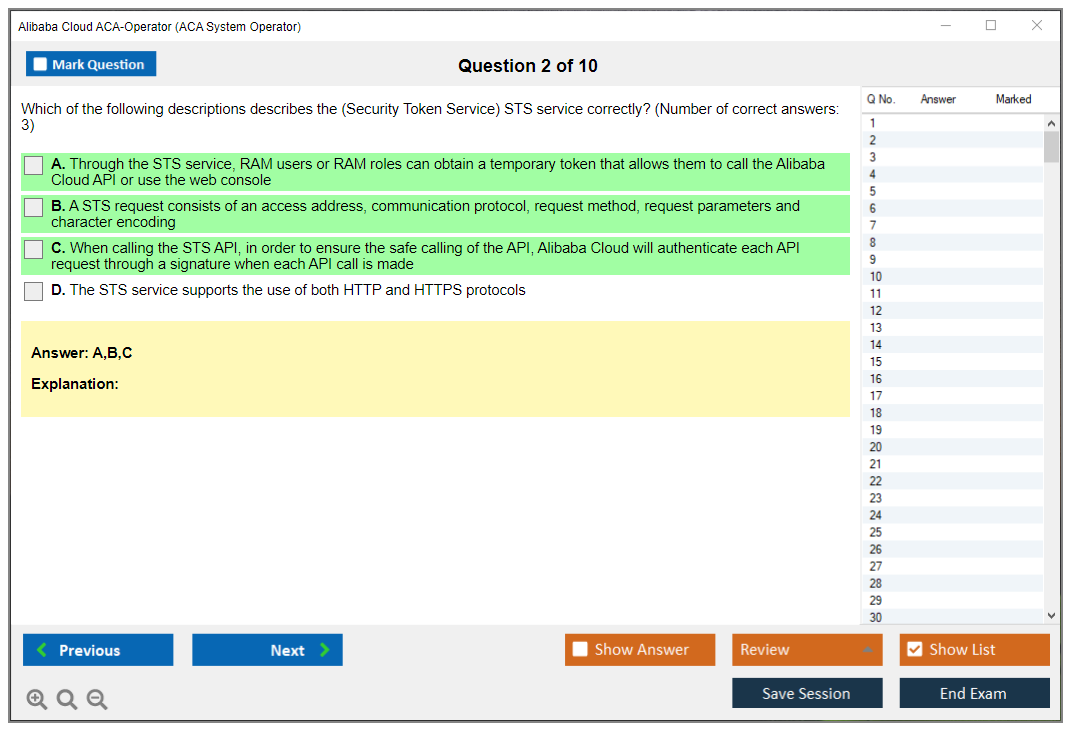This screenshot has width=1075, height=735.
Task: Go to the Previous question
Action: point(98,650)
